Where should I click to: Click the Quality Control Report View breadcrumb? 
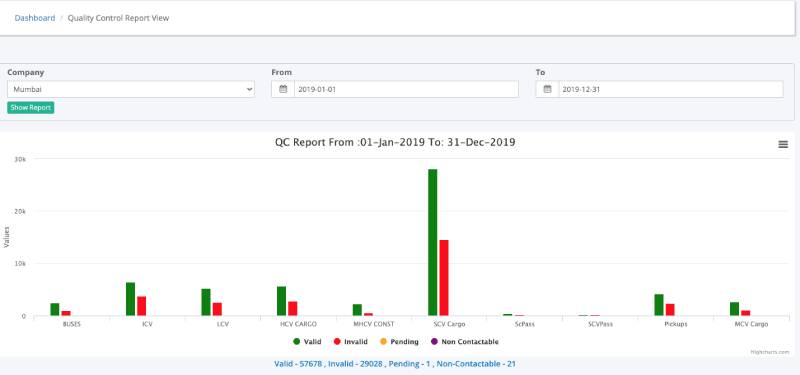pos(118,18)
